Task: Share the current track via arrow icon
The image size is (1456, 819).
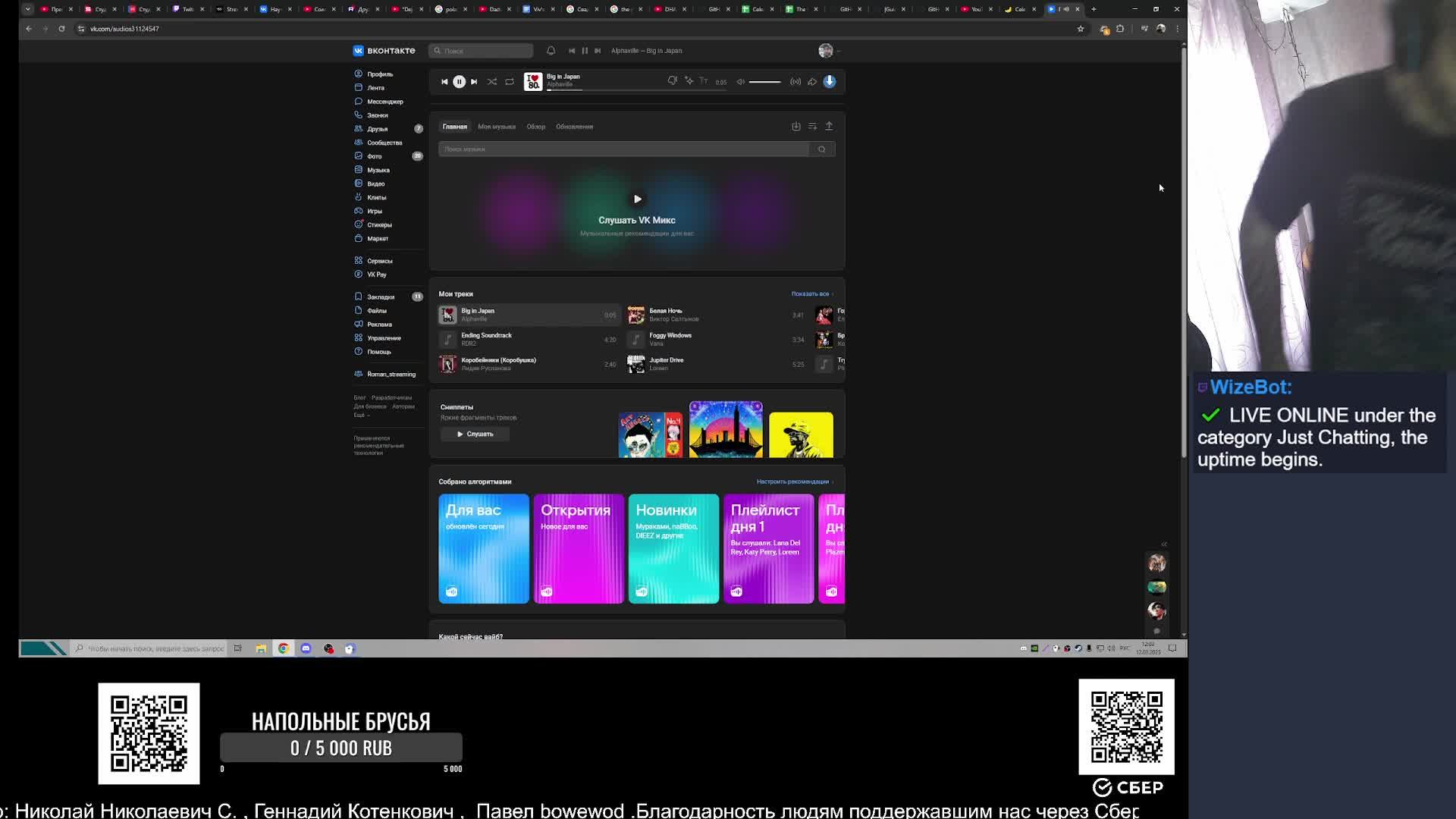Action: click(x=812, y=82)
